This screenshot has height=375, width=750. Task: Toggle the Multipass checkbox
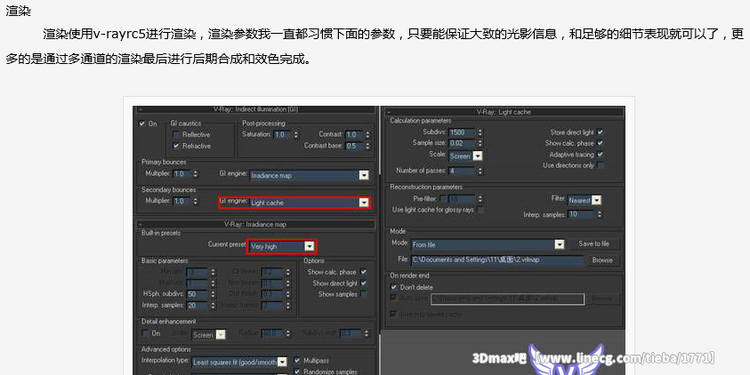pos(297,360)
